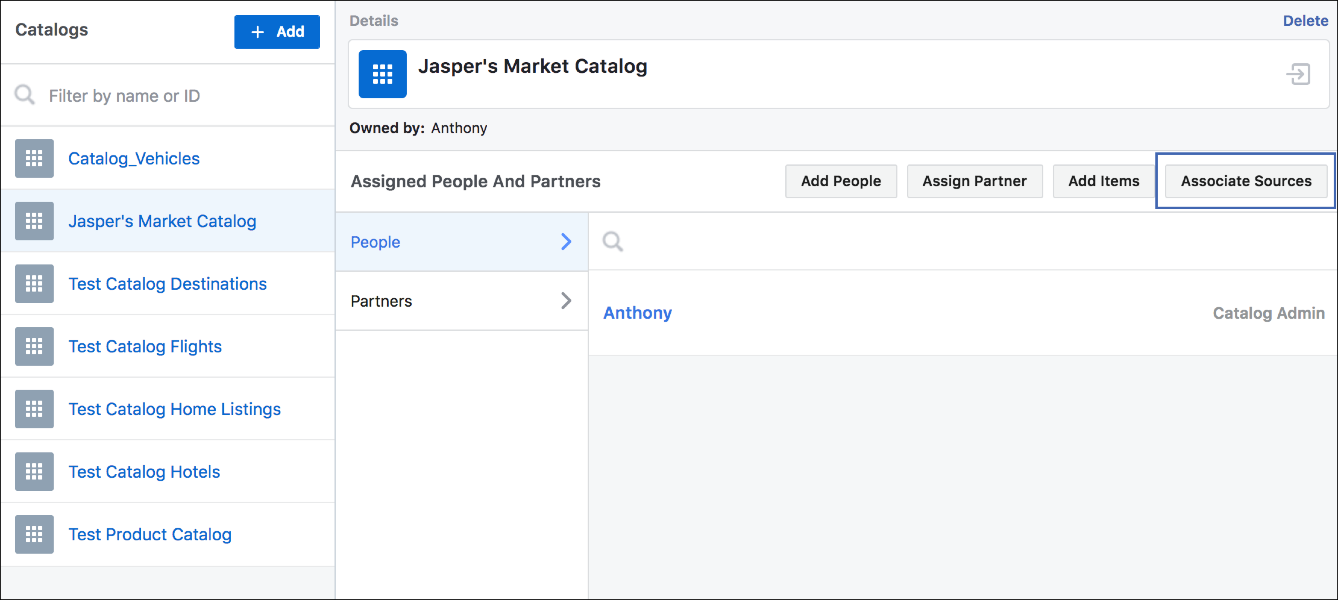Focus the Filter by name or ID field
Image resolution: width=1338 pixels, height=600 pixels.
pos(168,96)
